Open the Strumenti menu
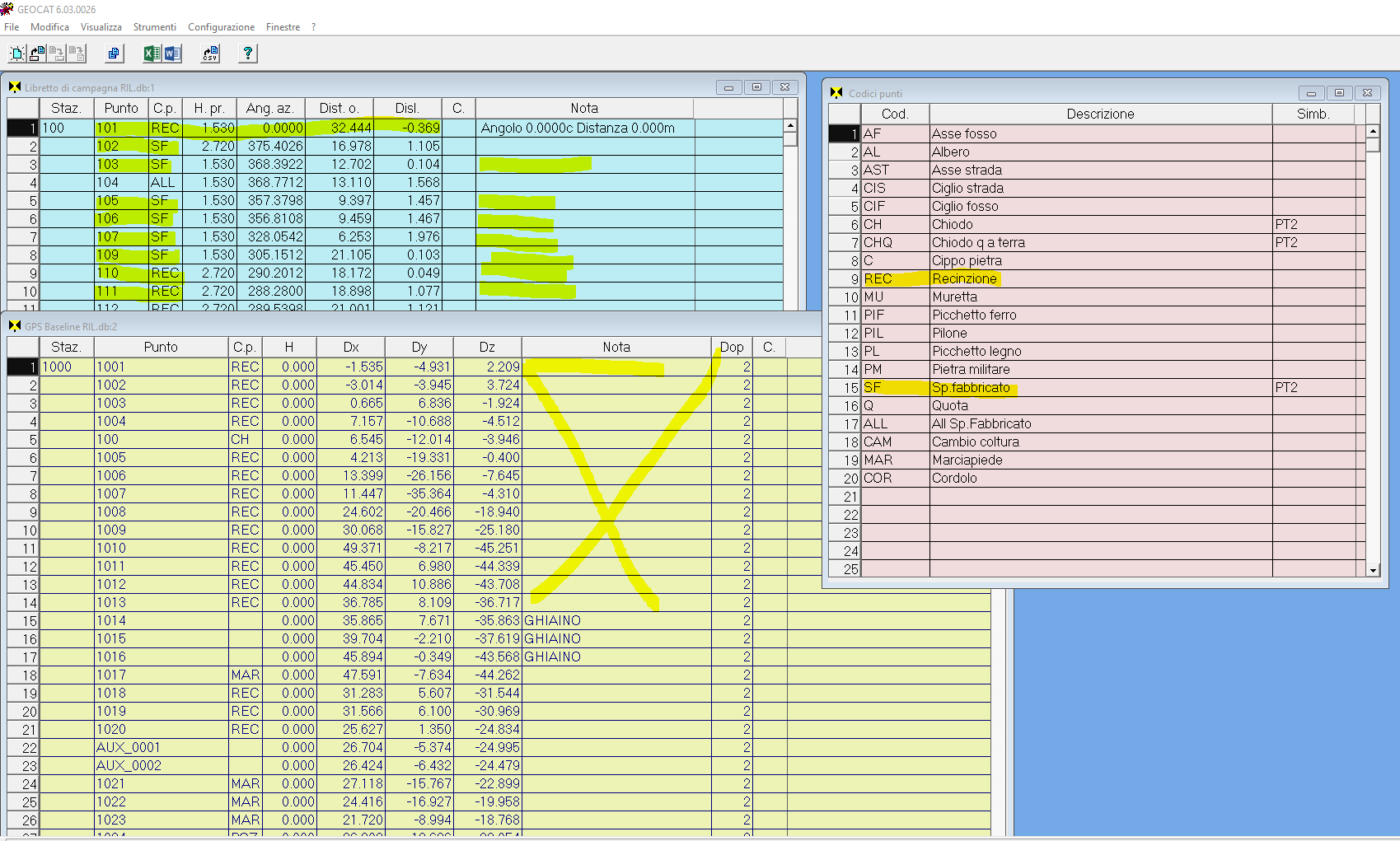1400x841 pixels. (154, 27)
